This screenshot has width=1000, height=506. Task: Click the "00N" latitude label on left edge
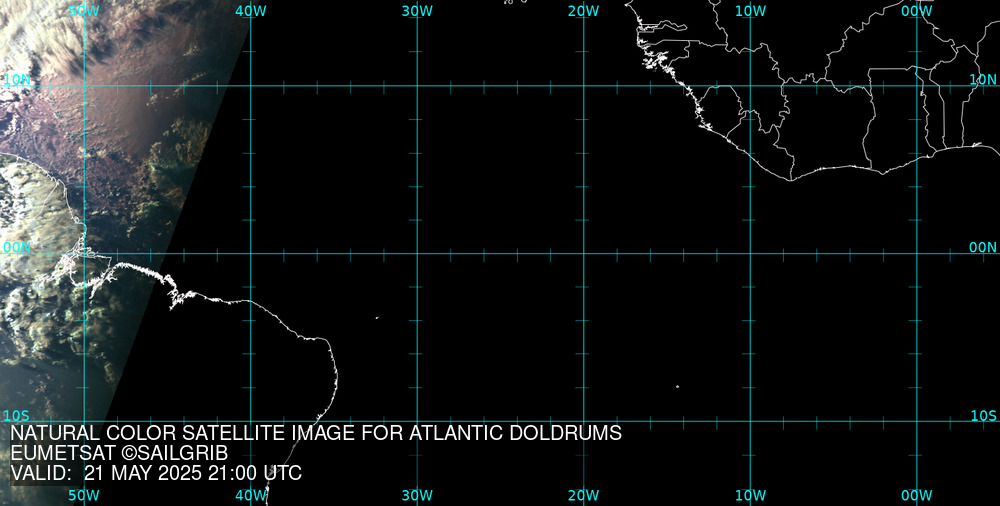(x=17, y=248)
